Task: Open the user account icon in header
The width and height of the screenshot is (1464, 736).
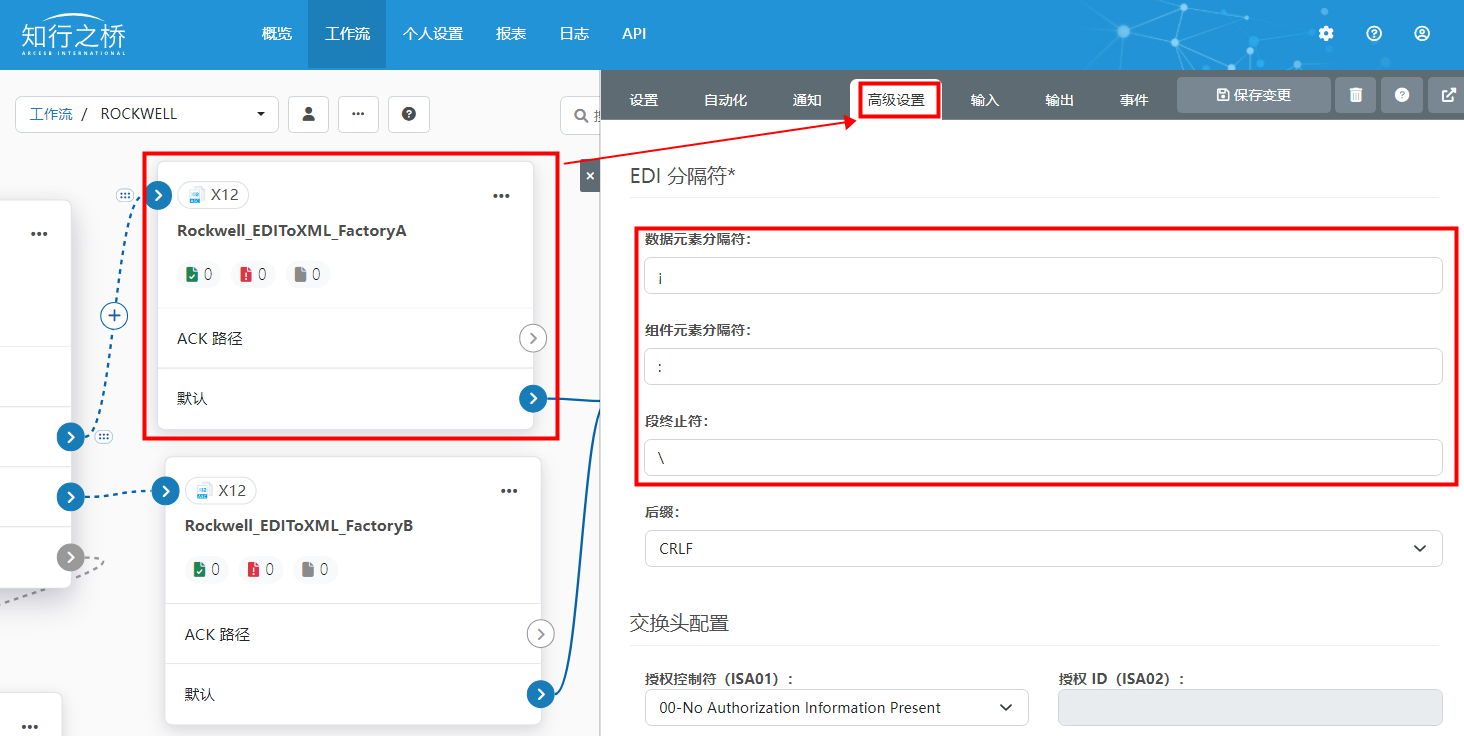Action: (1422, 34)
